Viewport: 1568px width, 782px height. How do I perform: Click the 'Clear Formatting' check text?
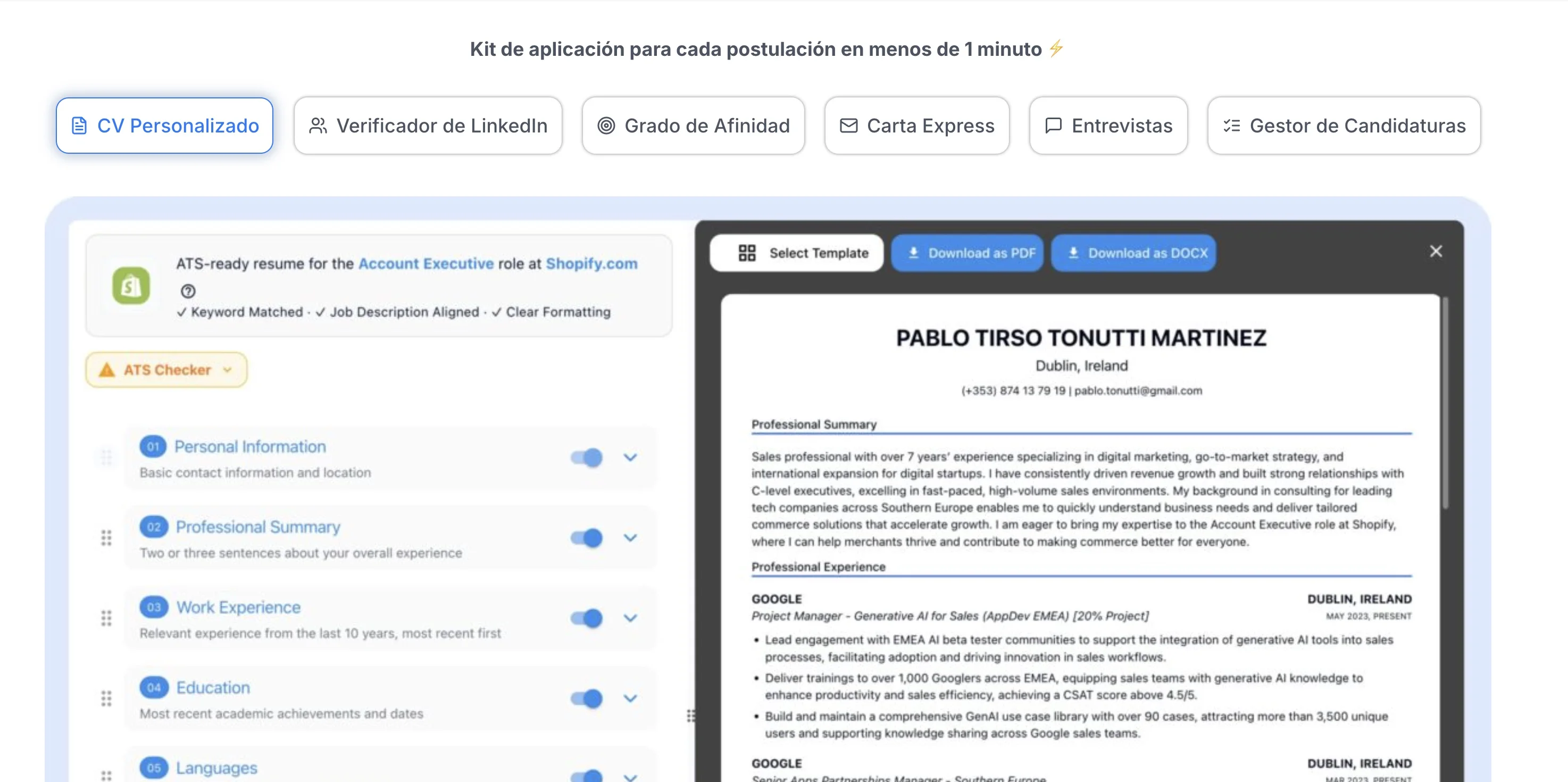(x=552, y=312)
